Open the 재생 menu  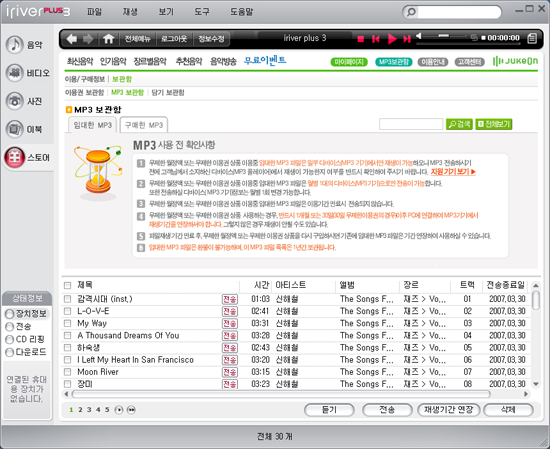click(x=130, y=12)
